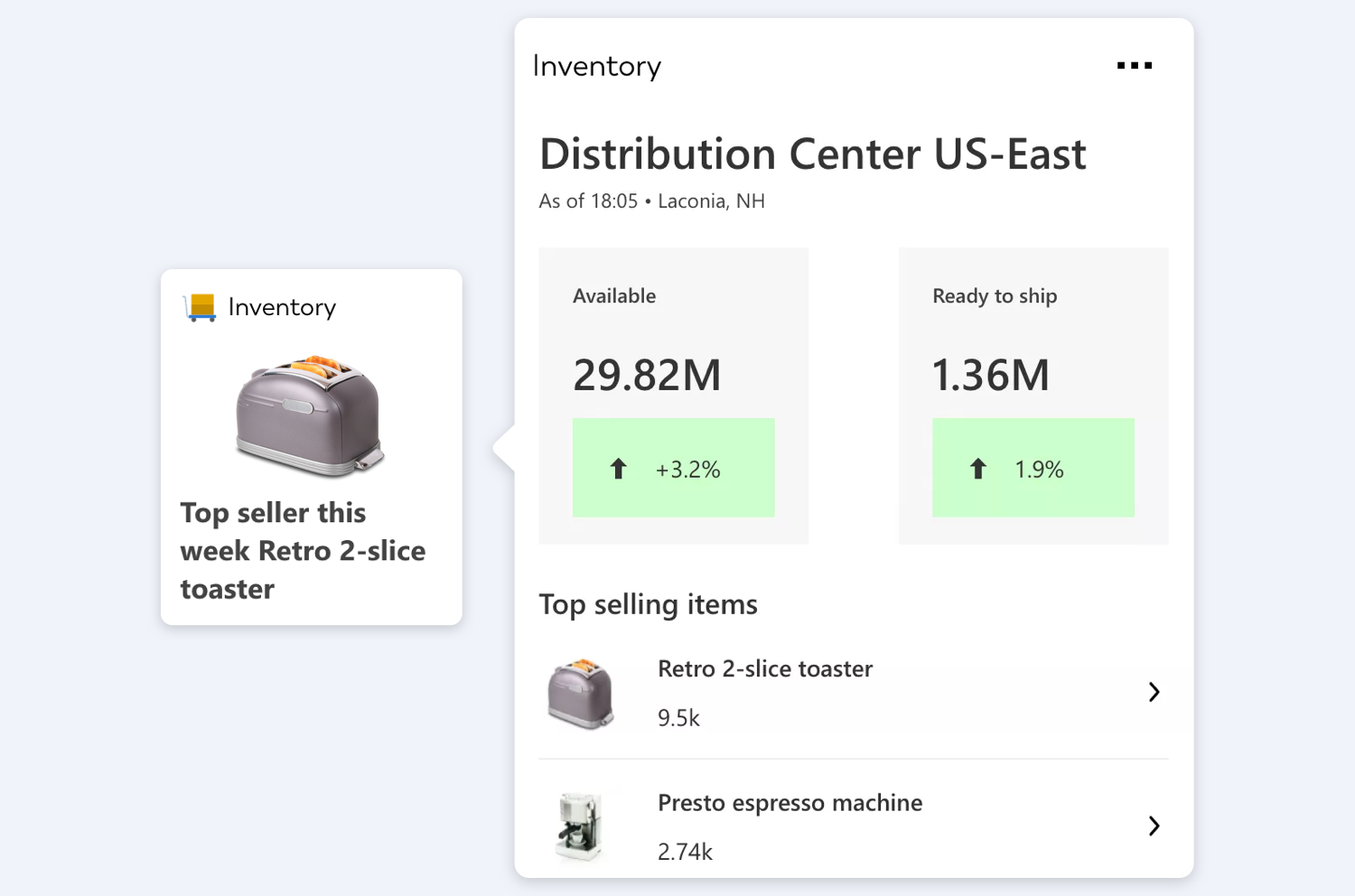This screenshot has height=896, width=1355.
Task: Click the Available 29.82M value
Action: tap(647, 375)
